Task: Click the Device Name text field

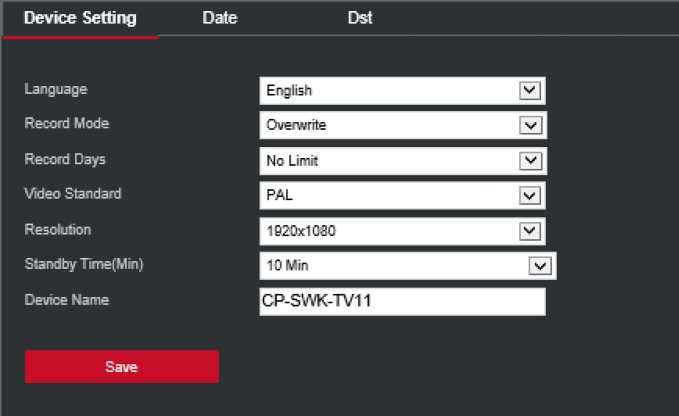Action: click(x=402, y=301)
